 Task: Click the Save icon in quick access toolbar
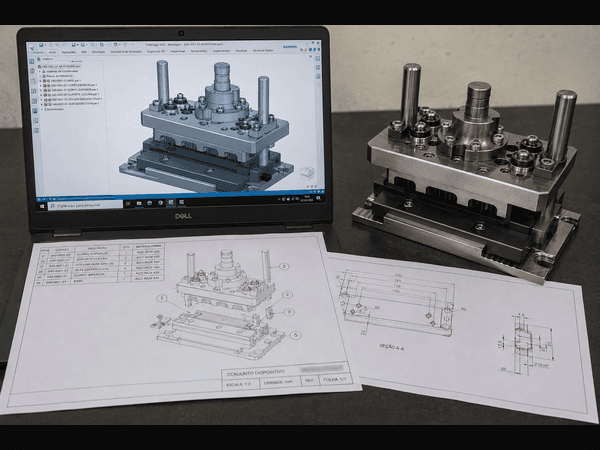click(x=41, y=46)
